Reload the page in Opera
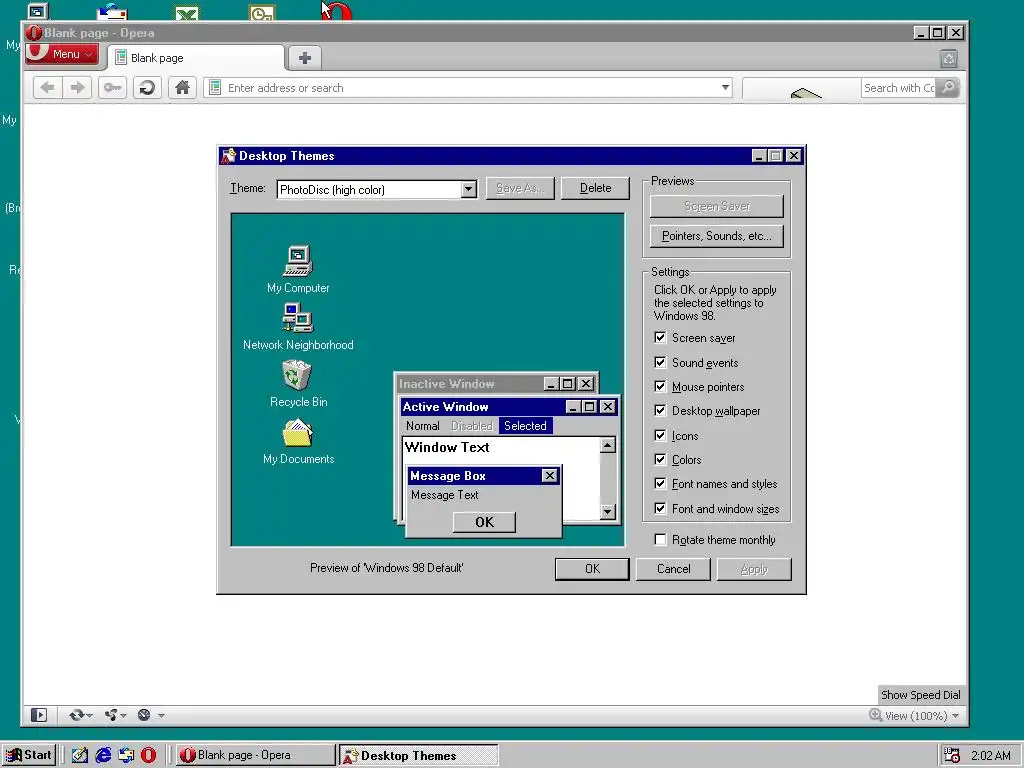 (148, 88)
